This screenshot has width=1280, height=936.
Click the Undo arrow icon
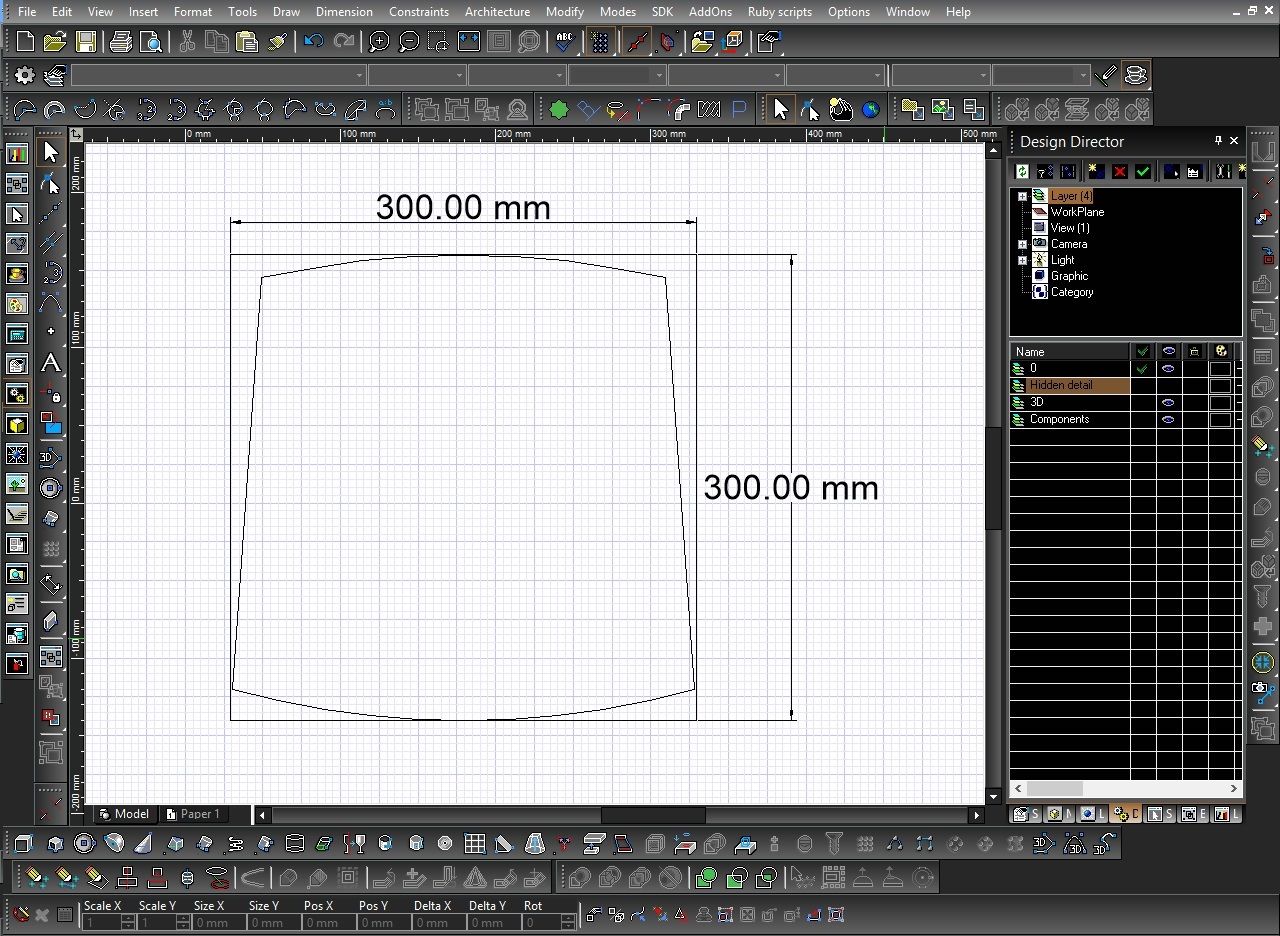point(313,42)
